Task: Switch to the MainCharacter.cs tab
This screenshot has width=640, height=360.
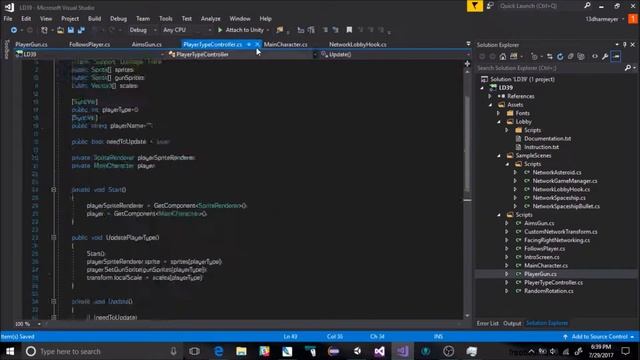Action: pos(285,44)
